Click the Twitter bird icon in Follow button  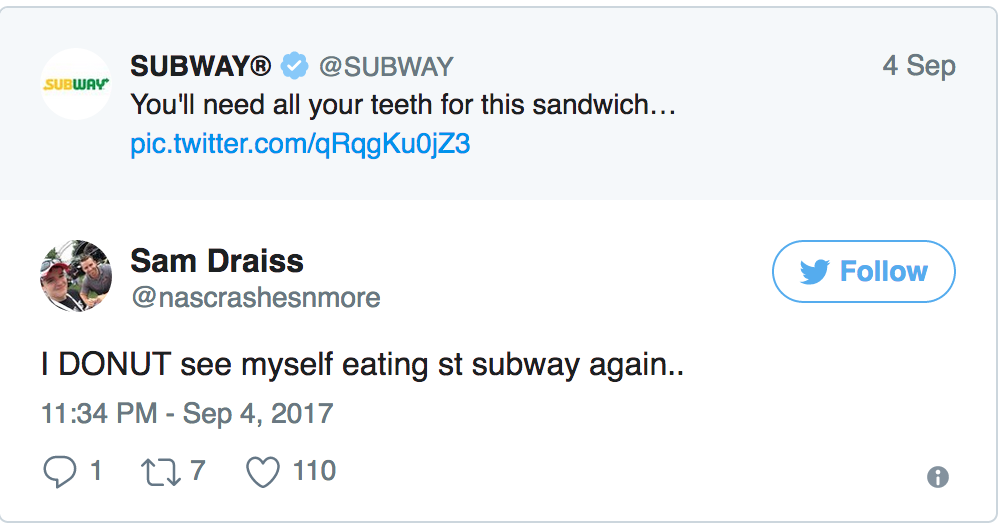[815, 272]
